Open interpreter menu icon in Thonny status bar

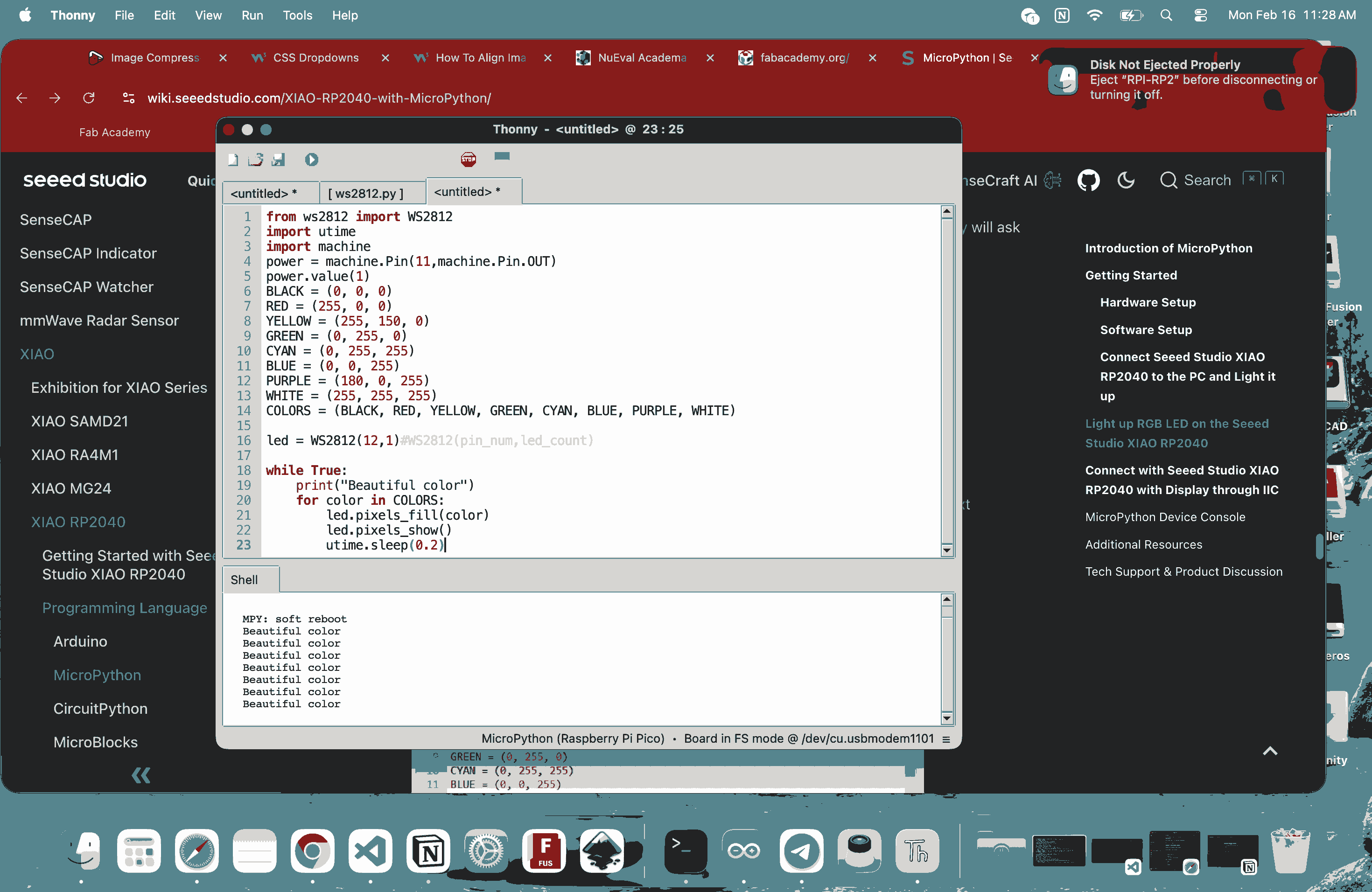click(946, 739)
